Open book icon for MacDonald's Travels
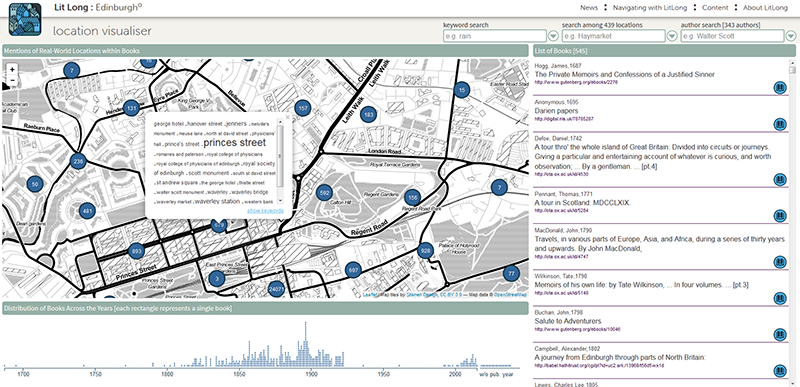800x387 pixels. click(780, 262)
